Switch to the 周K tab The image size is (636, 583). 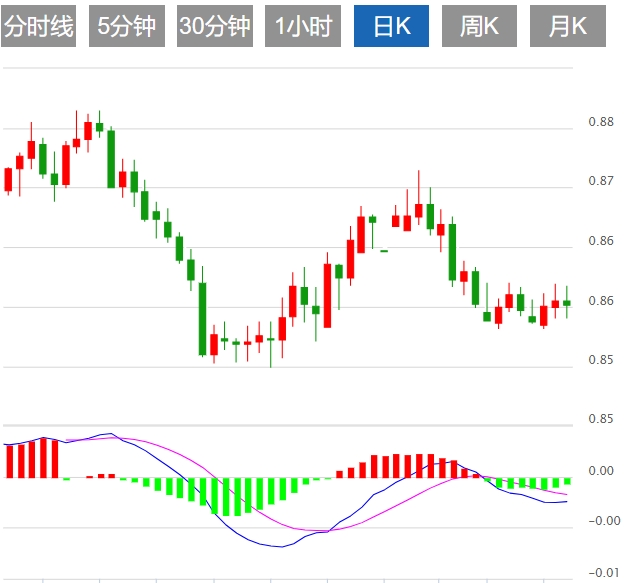click(x=479, y=26)
